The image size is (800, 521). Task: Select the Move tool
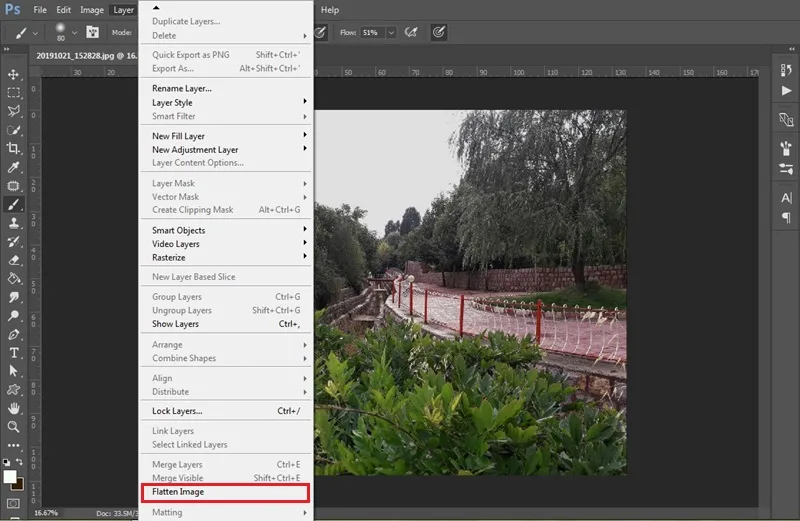pos(13,75)
